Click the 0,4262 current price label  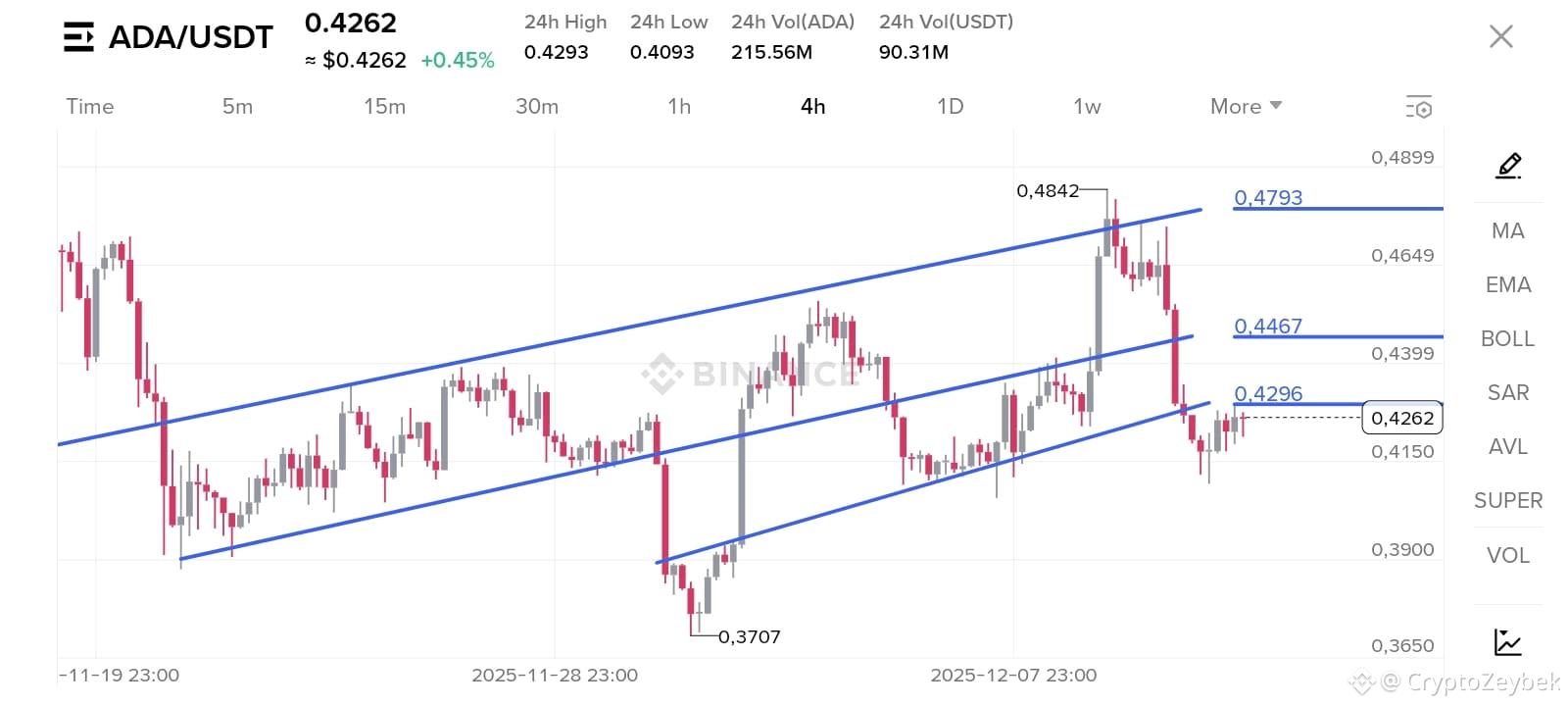pos(1402,418)
